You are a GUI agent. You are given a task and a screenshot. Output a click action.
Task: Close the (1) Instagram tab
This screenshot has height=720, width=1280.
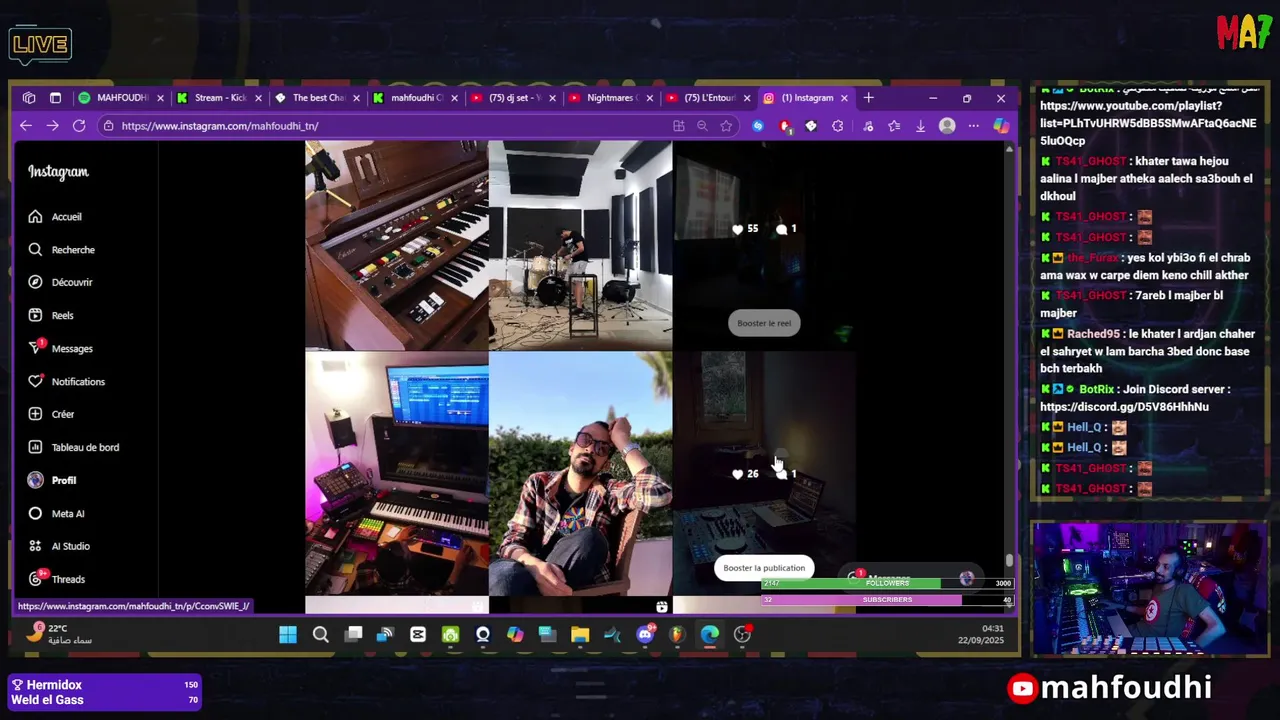(844, 98)
